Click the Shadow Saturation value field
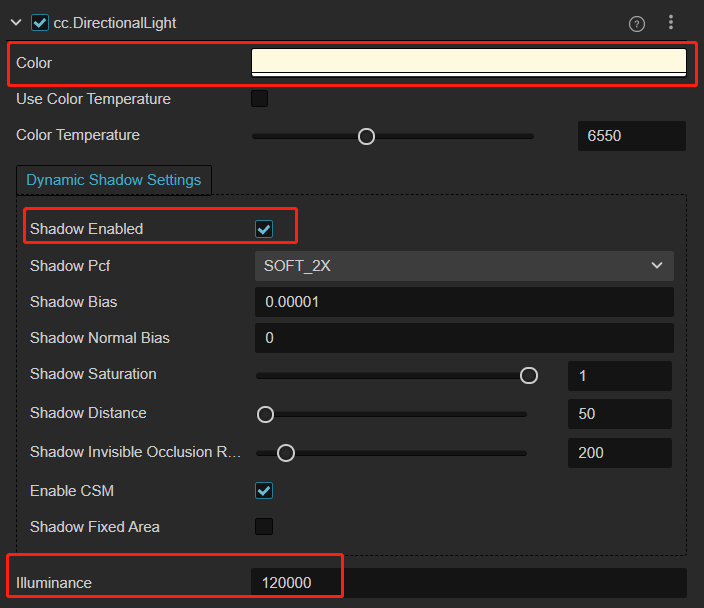The width and height of the screenshot is (704, 608). pyautogui.click(x=620, y=376)
